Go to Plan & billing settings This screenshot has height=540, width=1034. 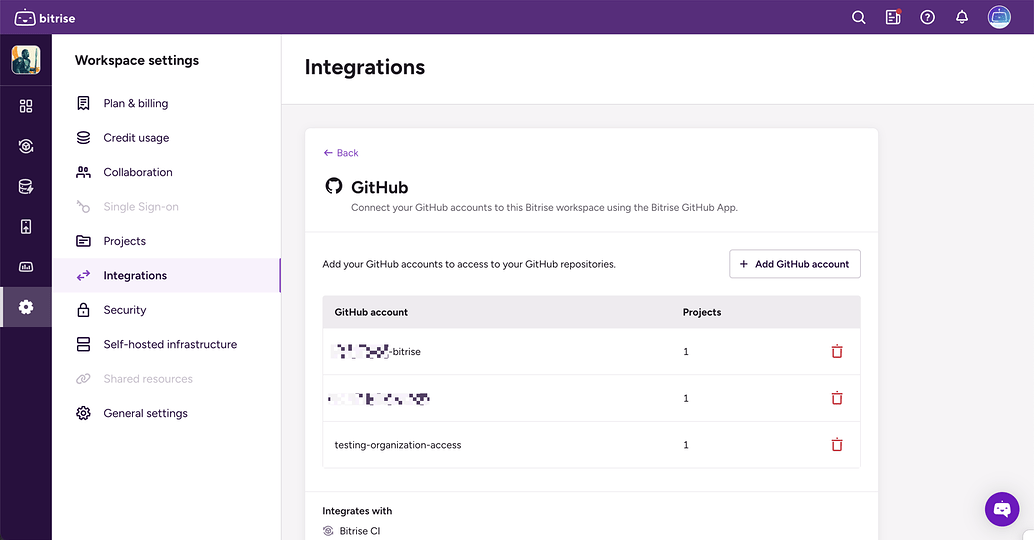(135, 103)
